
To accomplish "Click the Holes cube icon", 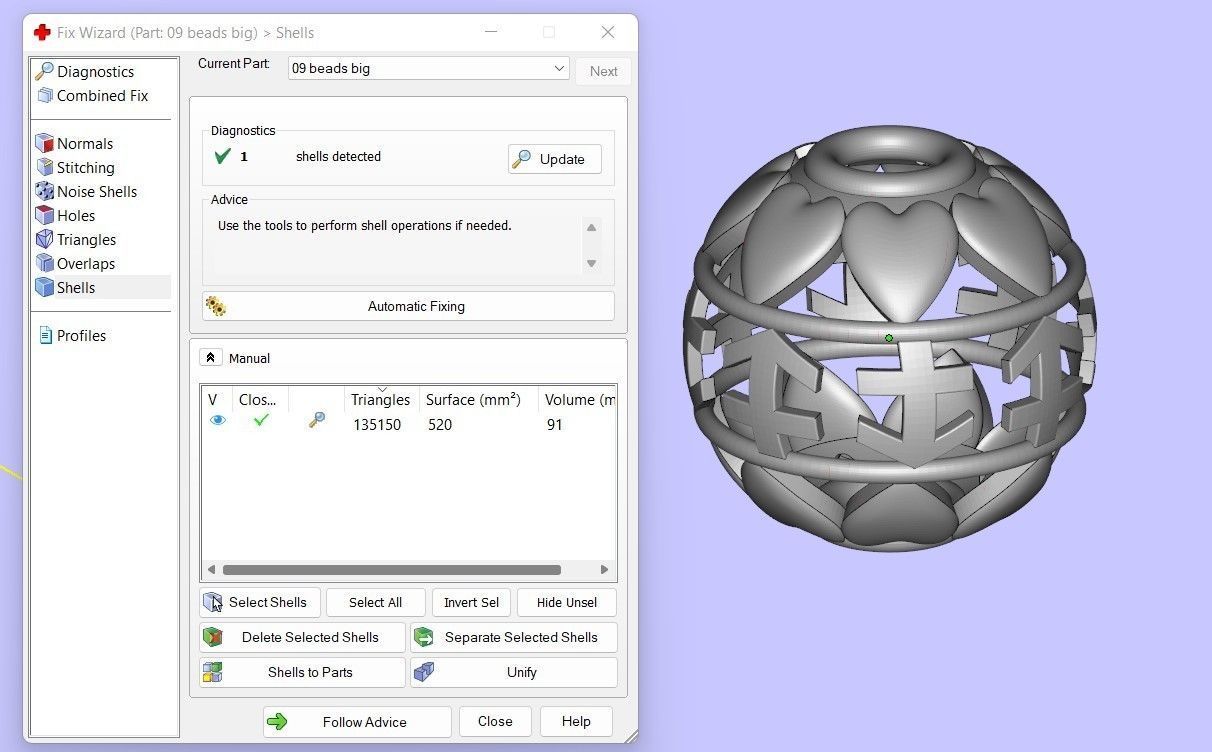I will click(44, 216).
